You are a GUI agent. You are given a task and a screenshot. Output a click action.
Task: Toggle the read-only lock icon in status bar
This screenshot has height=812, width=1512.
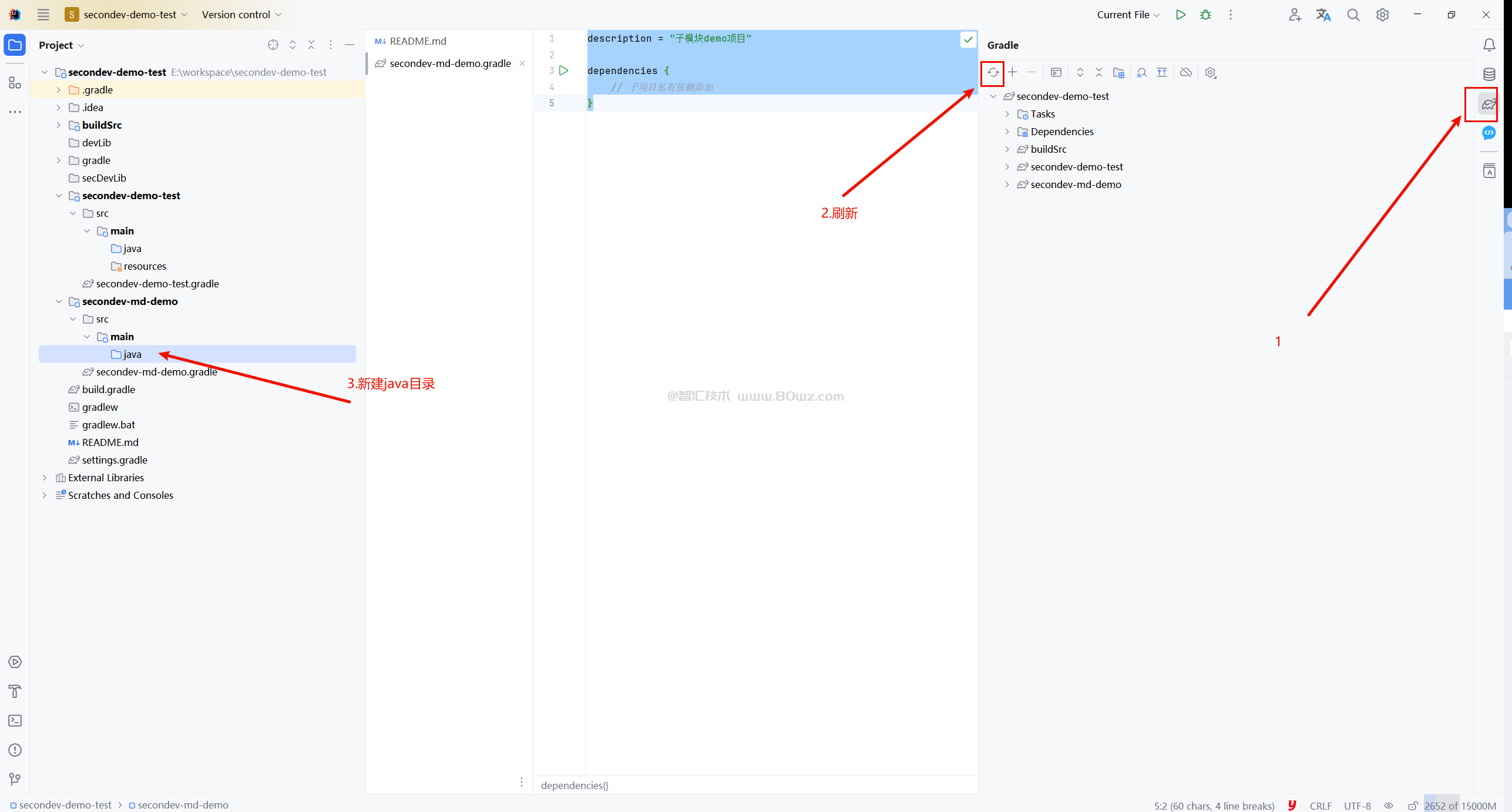[1413, 806]
